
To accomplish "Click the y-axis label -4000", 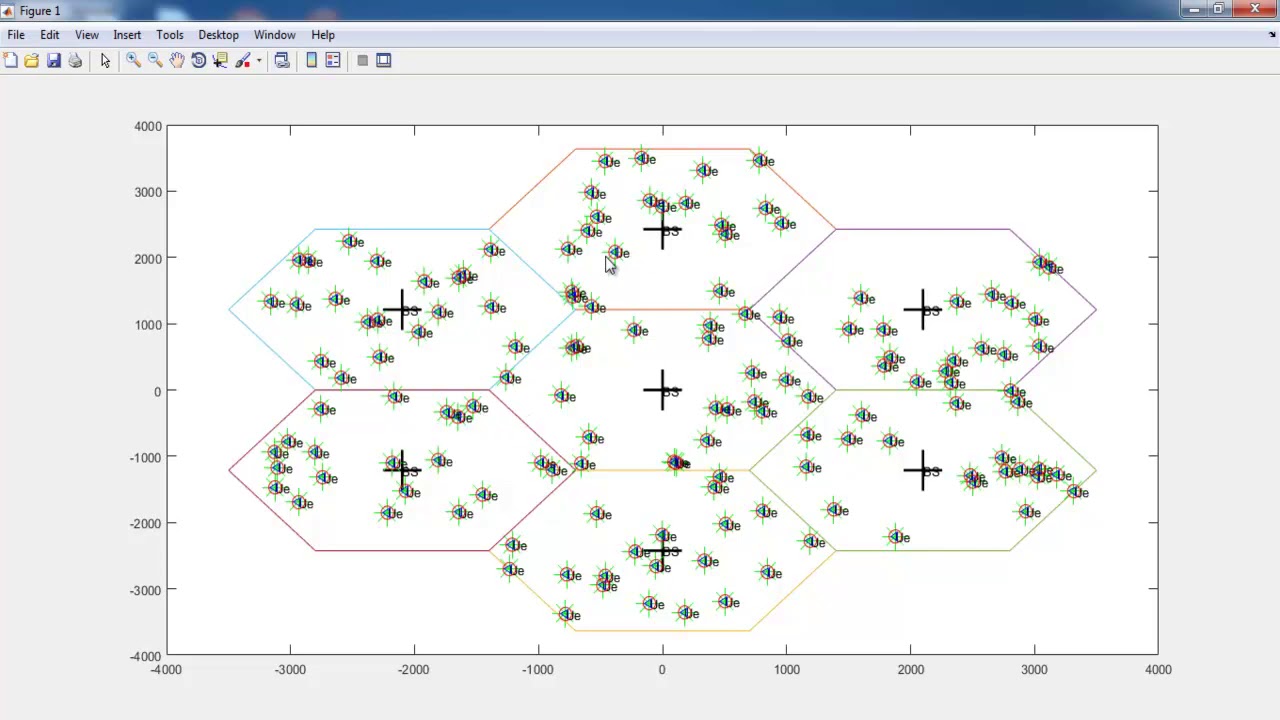I will 146,657.
